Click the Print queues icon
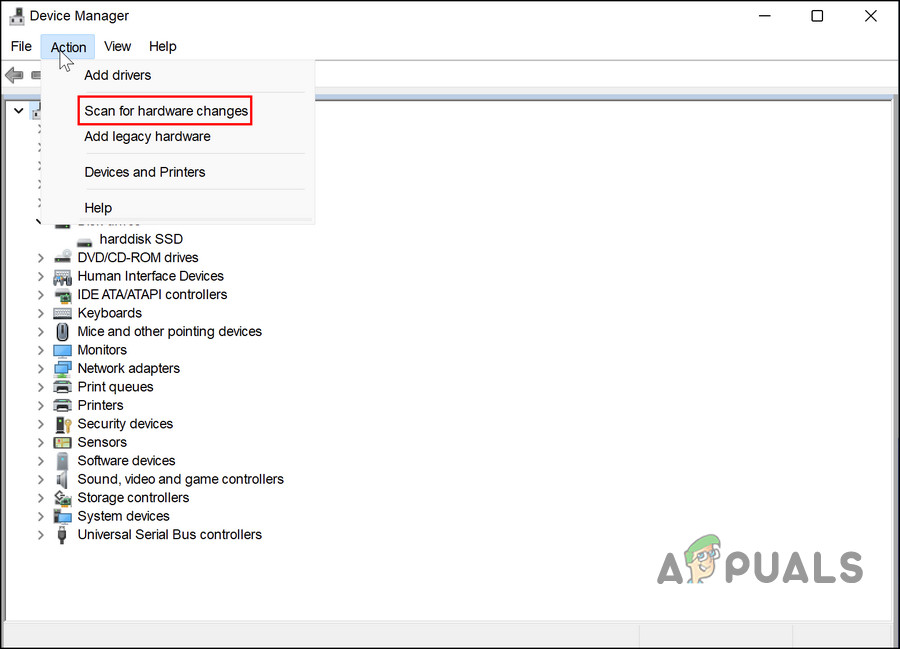Viewport: 900px width, 649px height. (x=63, y=387)
